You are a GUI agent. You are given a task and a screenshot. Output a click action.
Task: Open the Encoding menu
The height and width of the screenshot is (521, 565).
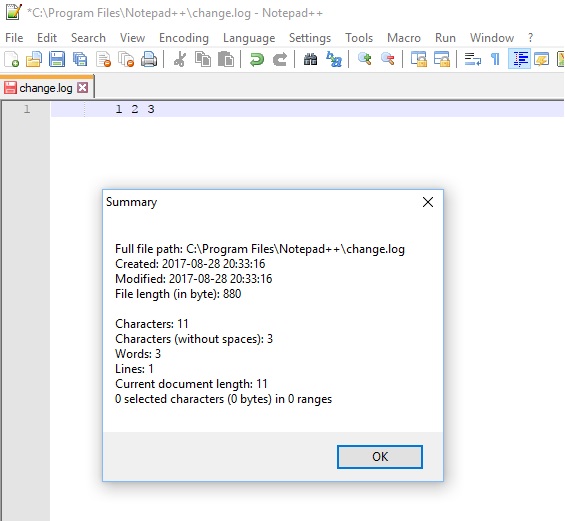pyautogui.click(x=184, y=38)
